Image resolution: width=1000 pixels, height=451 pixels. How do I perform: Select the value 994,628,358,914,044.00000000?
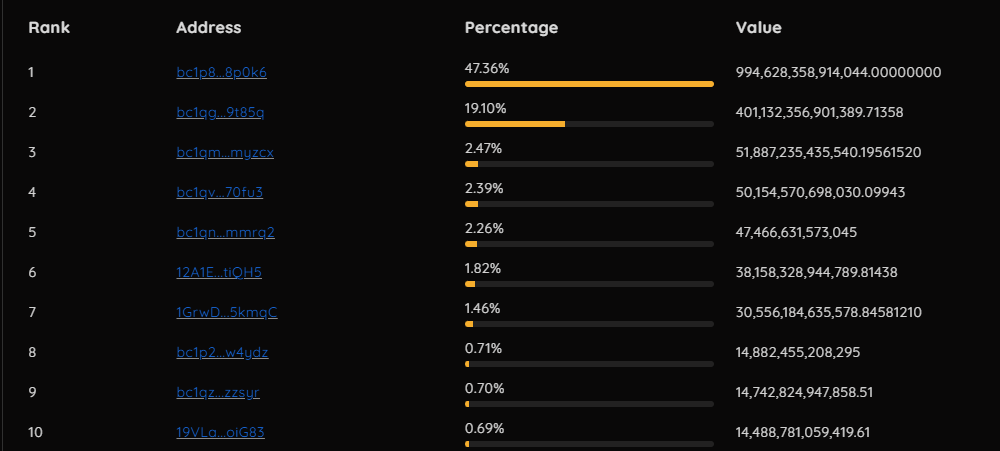838,72
